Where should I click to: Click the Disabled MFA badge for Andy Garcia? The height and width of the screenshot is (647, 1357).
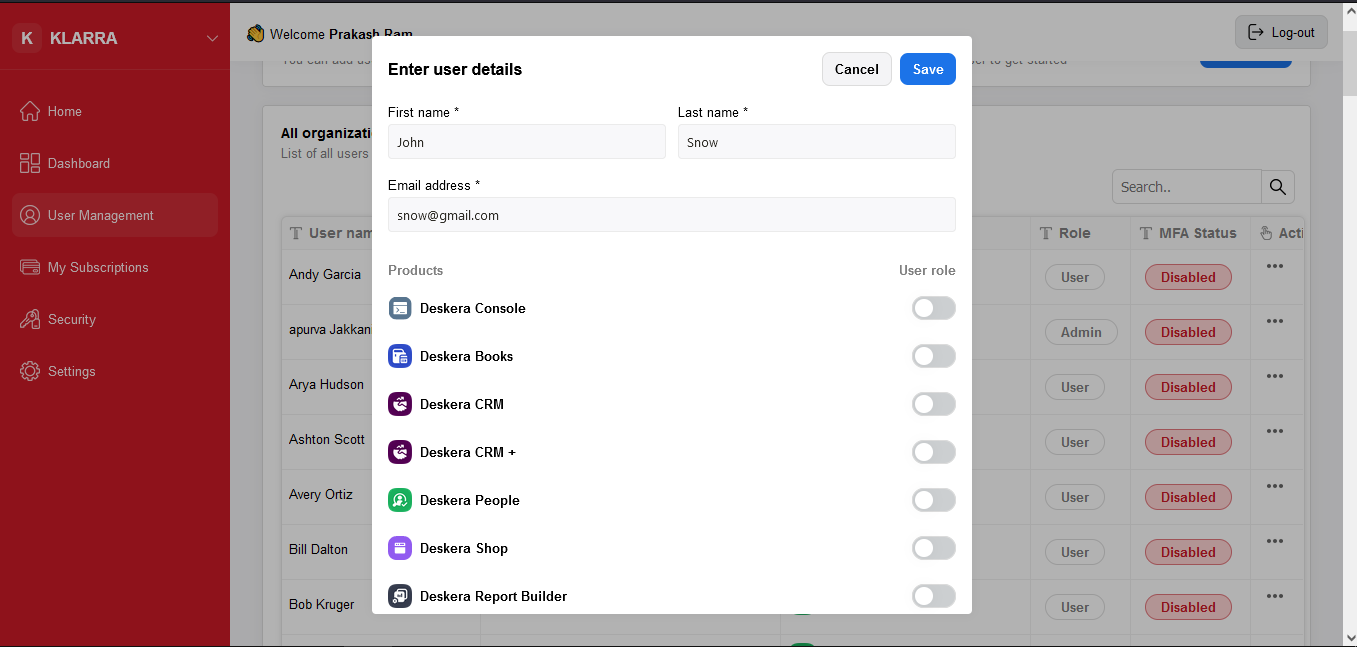pyautogui.click(x=1188, y=277)
